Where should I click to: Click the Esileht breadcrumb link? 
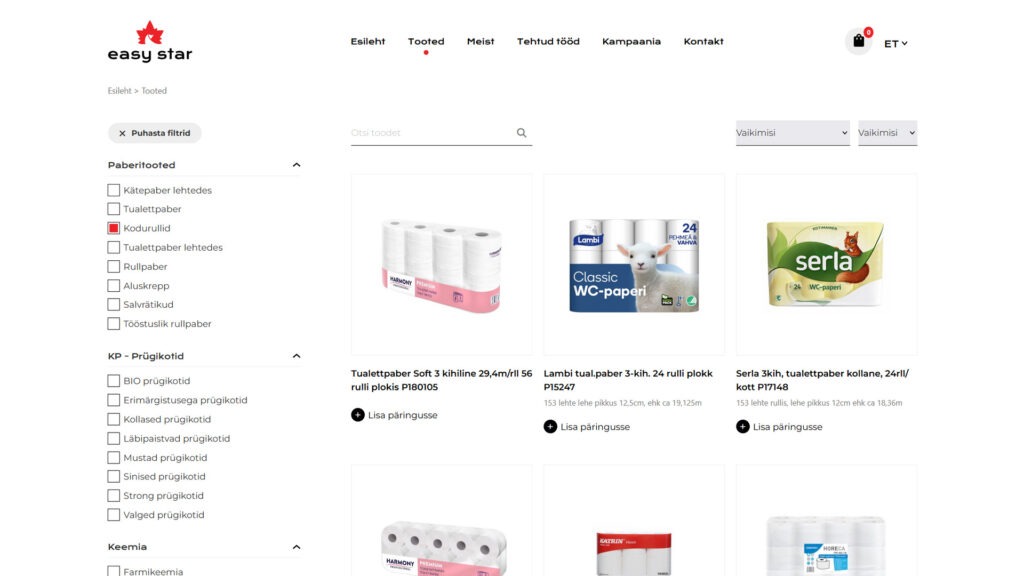[120, 91]
